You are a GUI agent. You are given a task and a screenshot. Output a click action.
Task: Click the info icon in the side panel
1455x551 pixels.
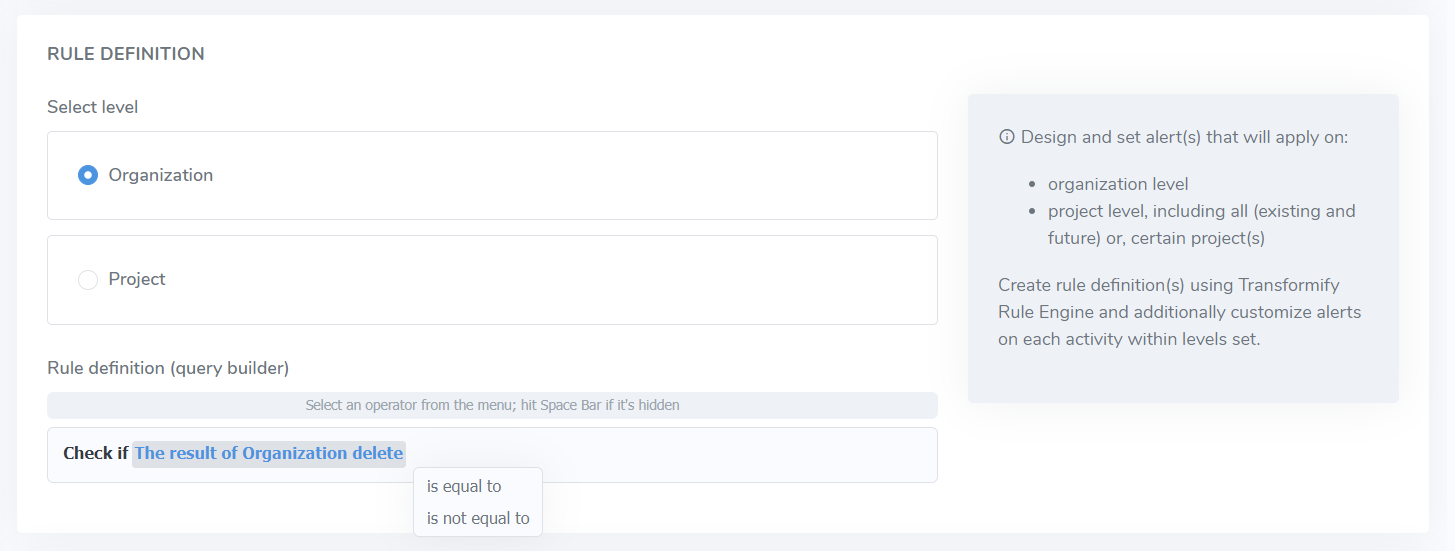1006,137
